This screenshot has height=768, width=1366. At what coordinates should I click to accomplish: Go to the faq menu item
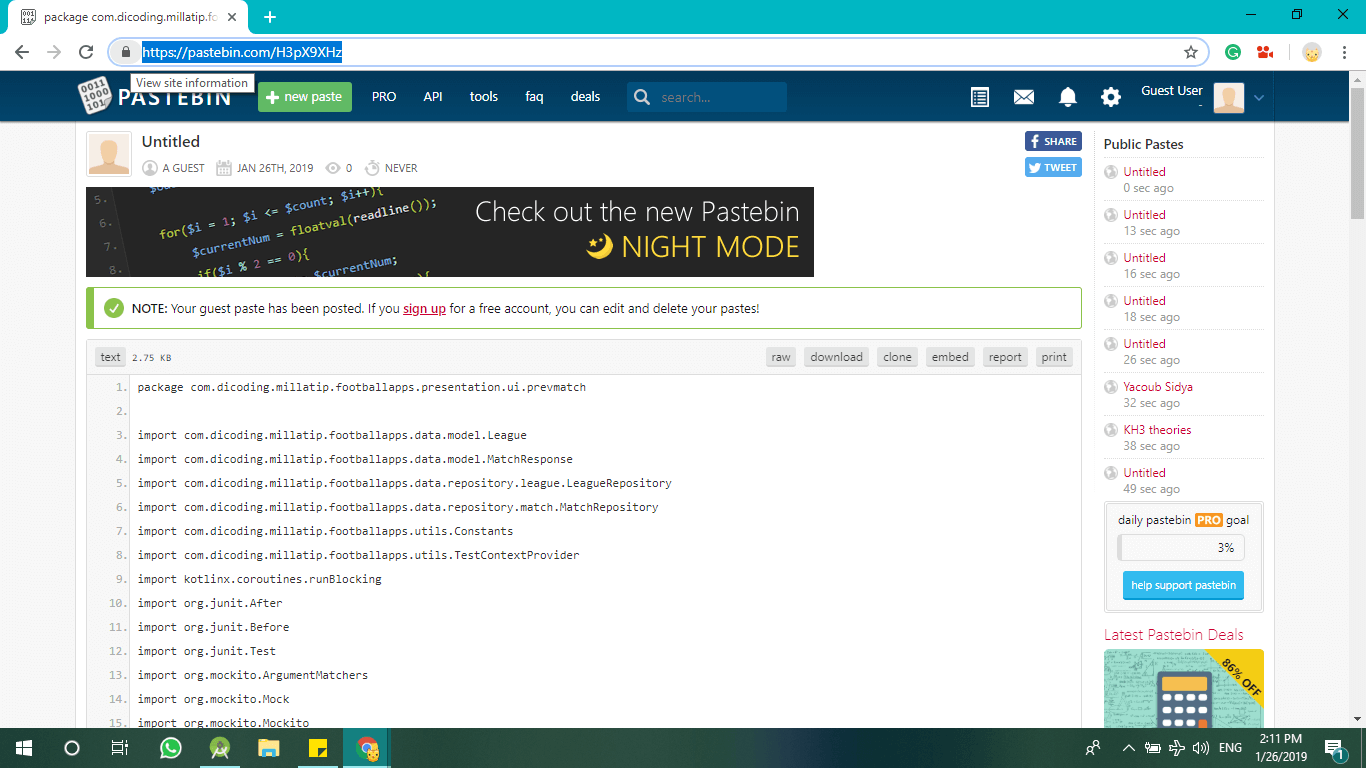534,97
